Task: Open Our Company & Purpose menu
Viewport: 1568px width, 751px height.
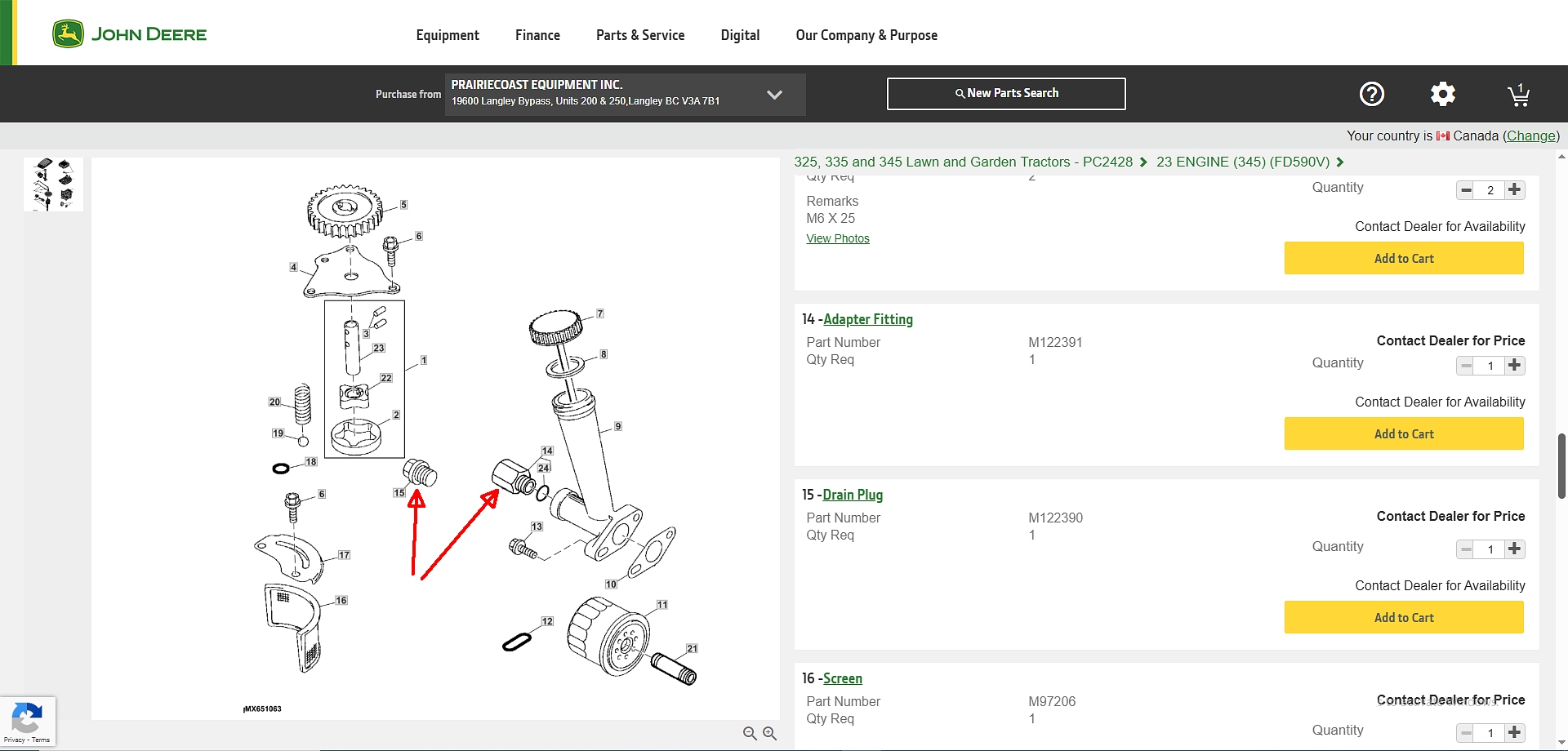Action: (x=866, y=35)
